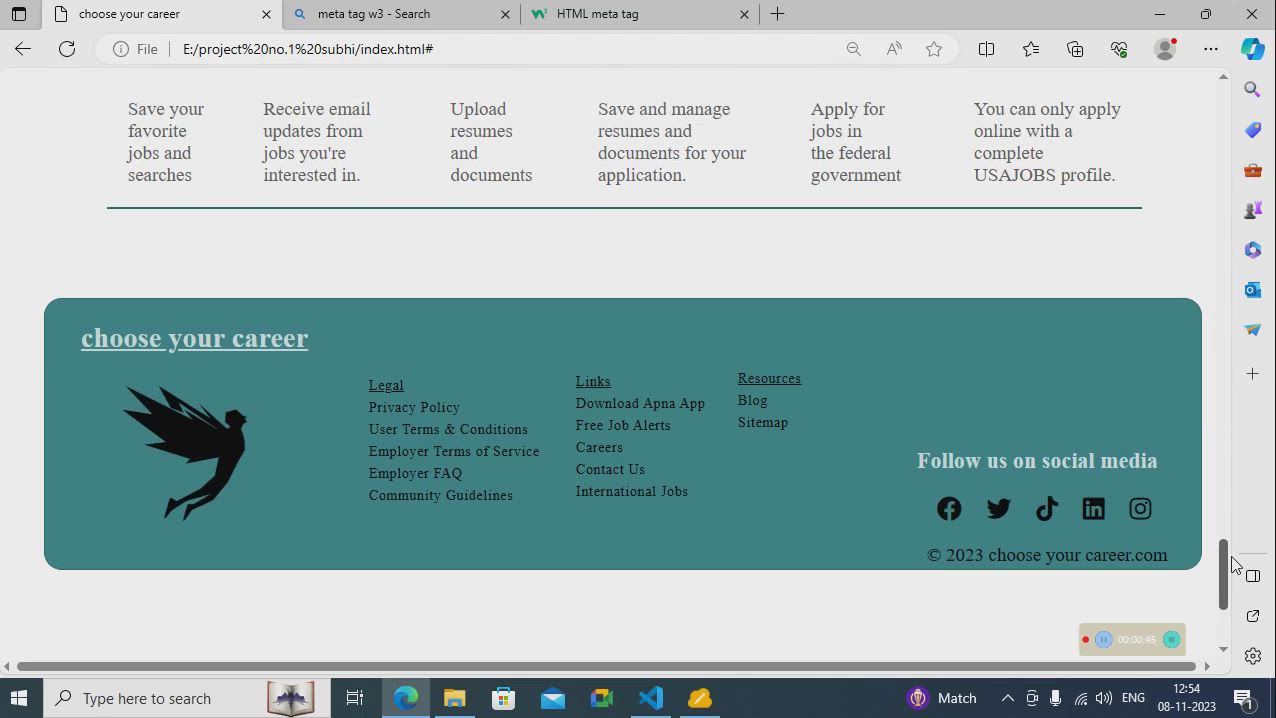Add a new app to the sidebar

[1252, 374]
